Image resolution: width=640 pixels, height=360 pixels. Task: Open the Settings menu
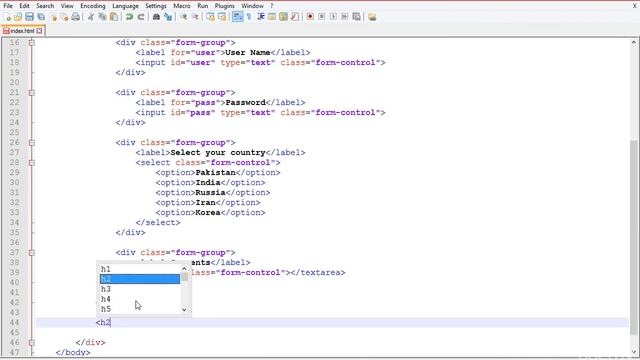click(156, 6)
